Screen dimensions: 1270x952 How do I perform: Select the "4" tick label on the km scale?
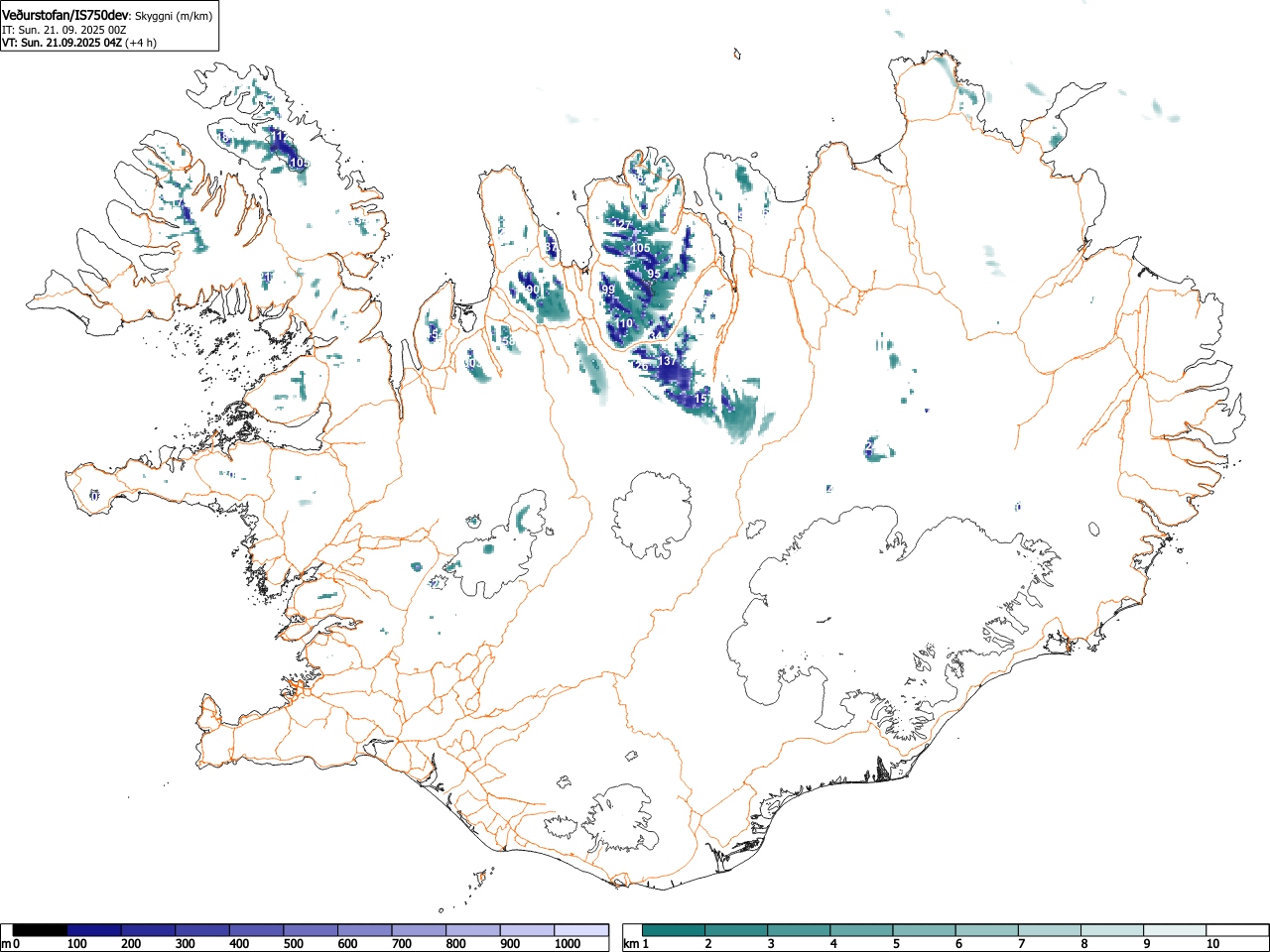point(833,944)
